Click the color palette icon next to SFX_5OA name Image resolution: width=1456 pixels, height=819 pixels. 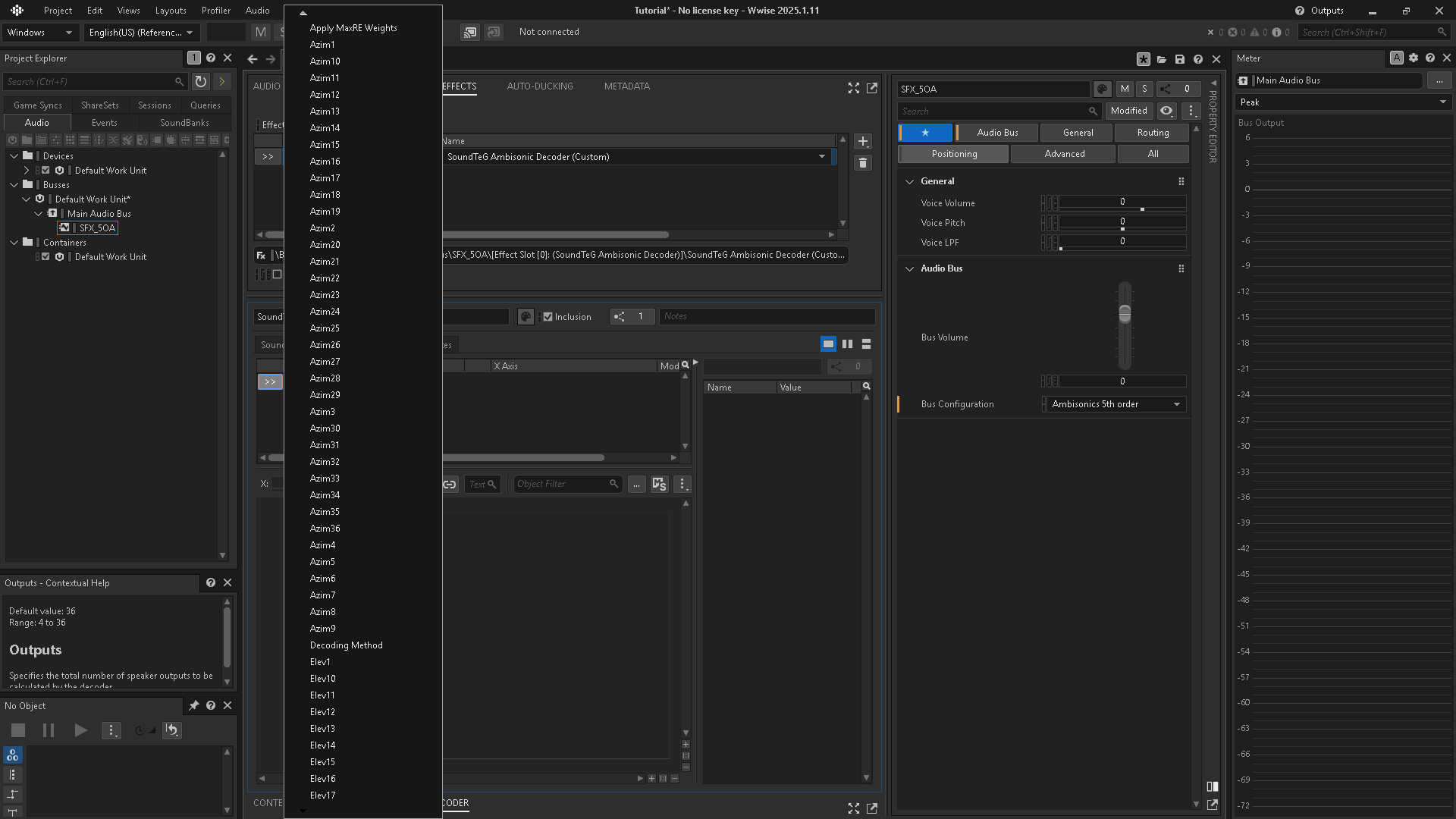(x=1103, y=89)
